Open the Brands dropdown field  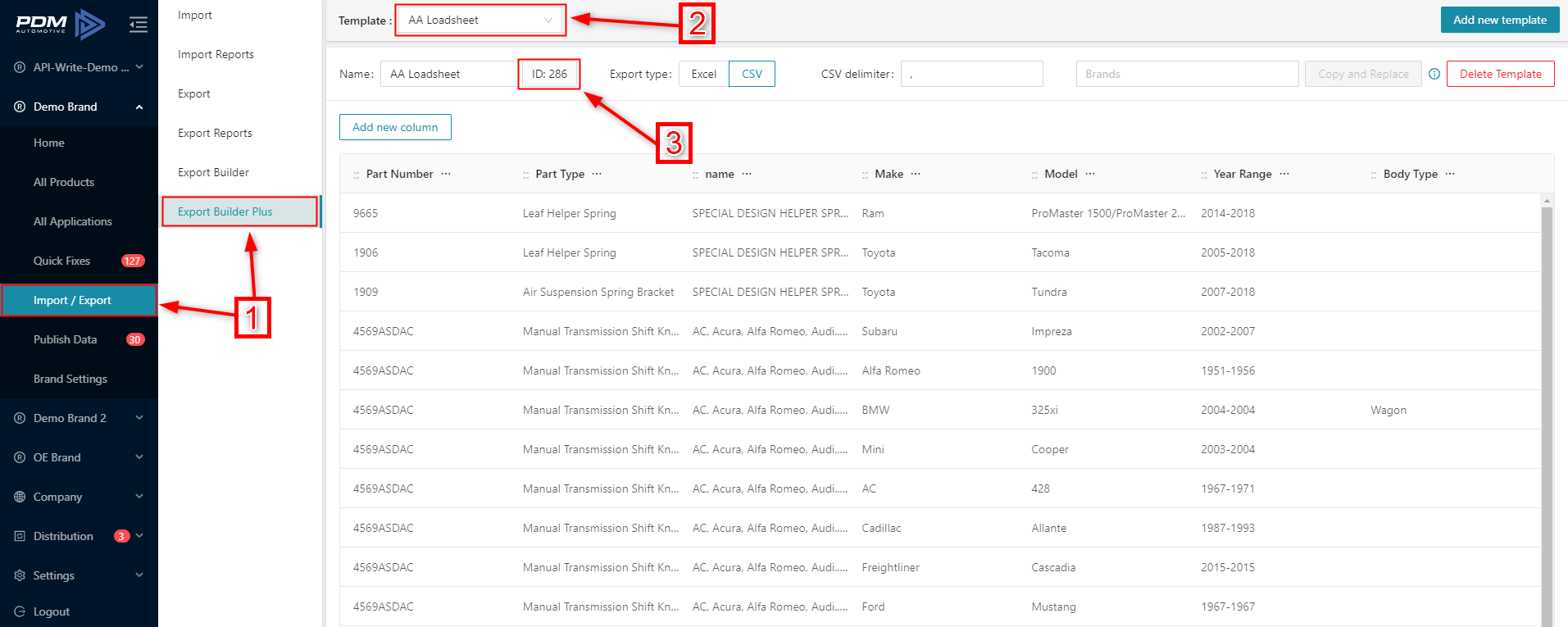1187,74
